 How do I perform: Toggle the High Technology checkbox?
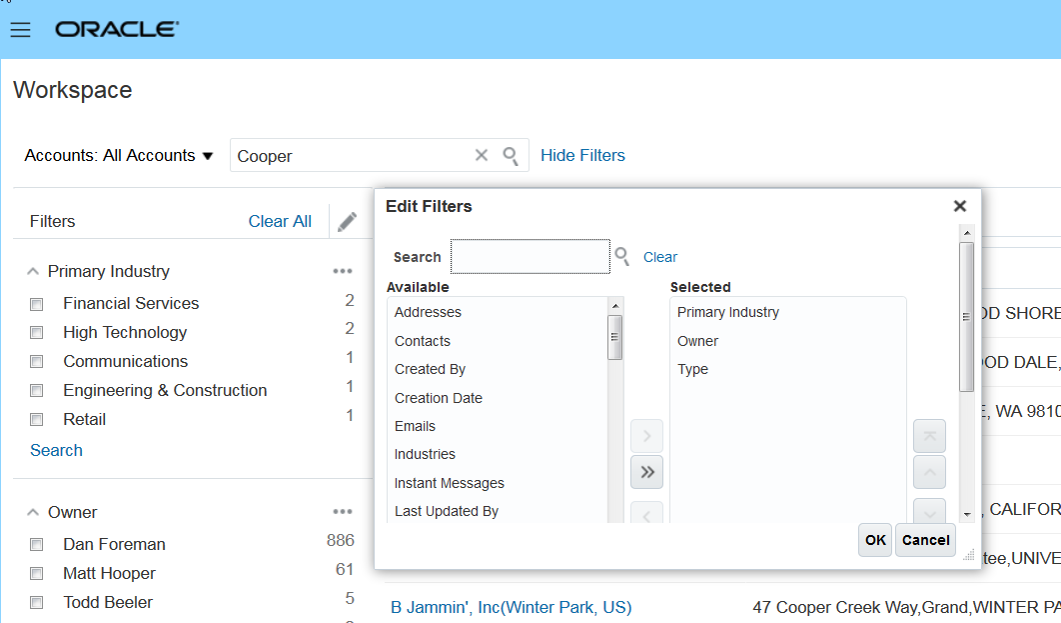(37, 333)
